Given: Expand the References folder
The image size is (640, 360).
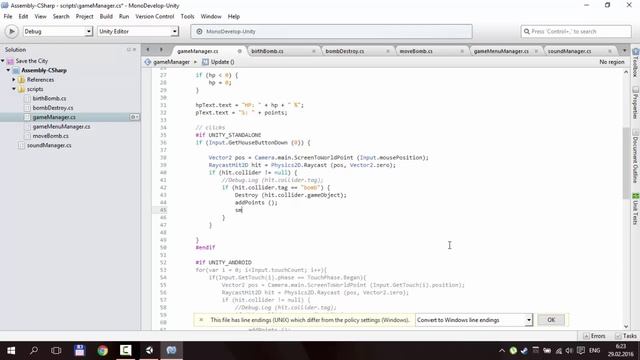Looking at the screenshot, I should (x=14, y=80).
